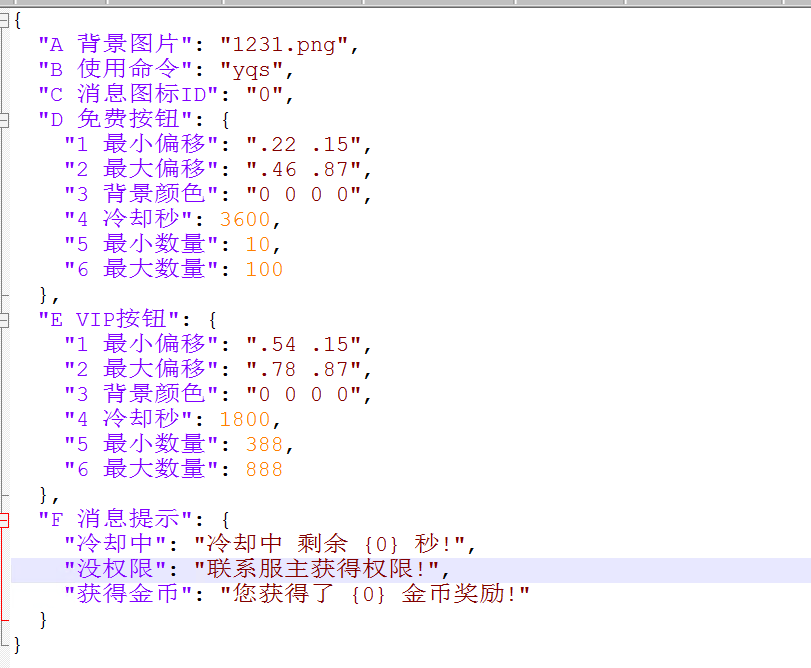The image size is (811, 668).
Task: Click the 最小数量 value 388
Action: [x=264, y=445]
